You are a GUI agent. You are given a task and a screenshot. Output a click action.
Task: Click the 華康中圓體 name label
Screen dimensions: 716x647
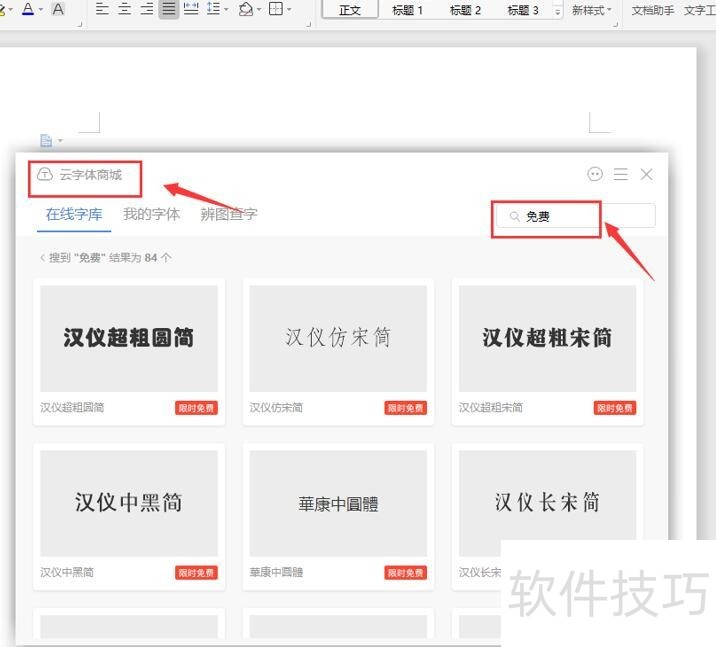[276, 572]
